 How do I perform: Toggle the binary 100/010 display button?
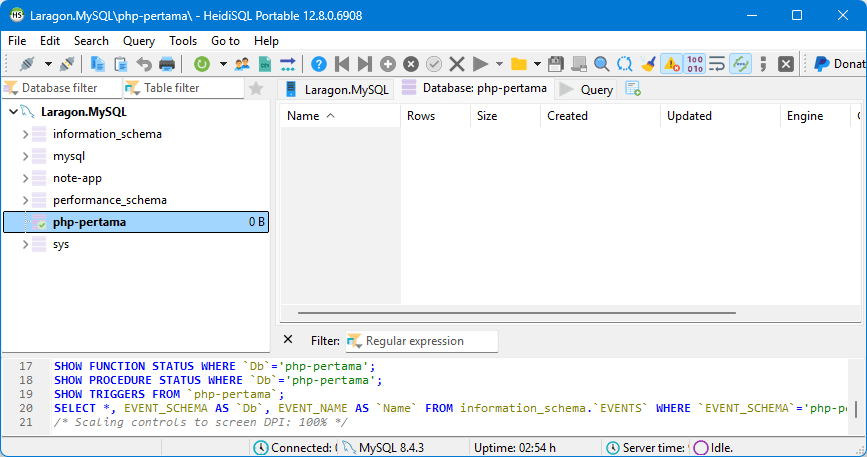(x=694, y=64)
